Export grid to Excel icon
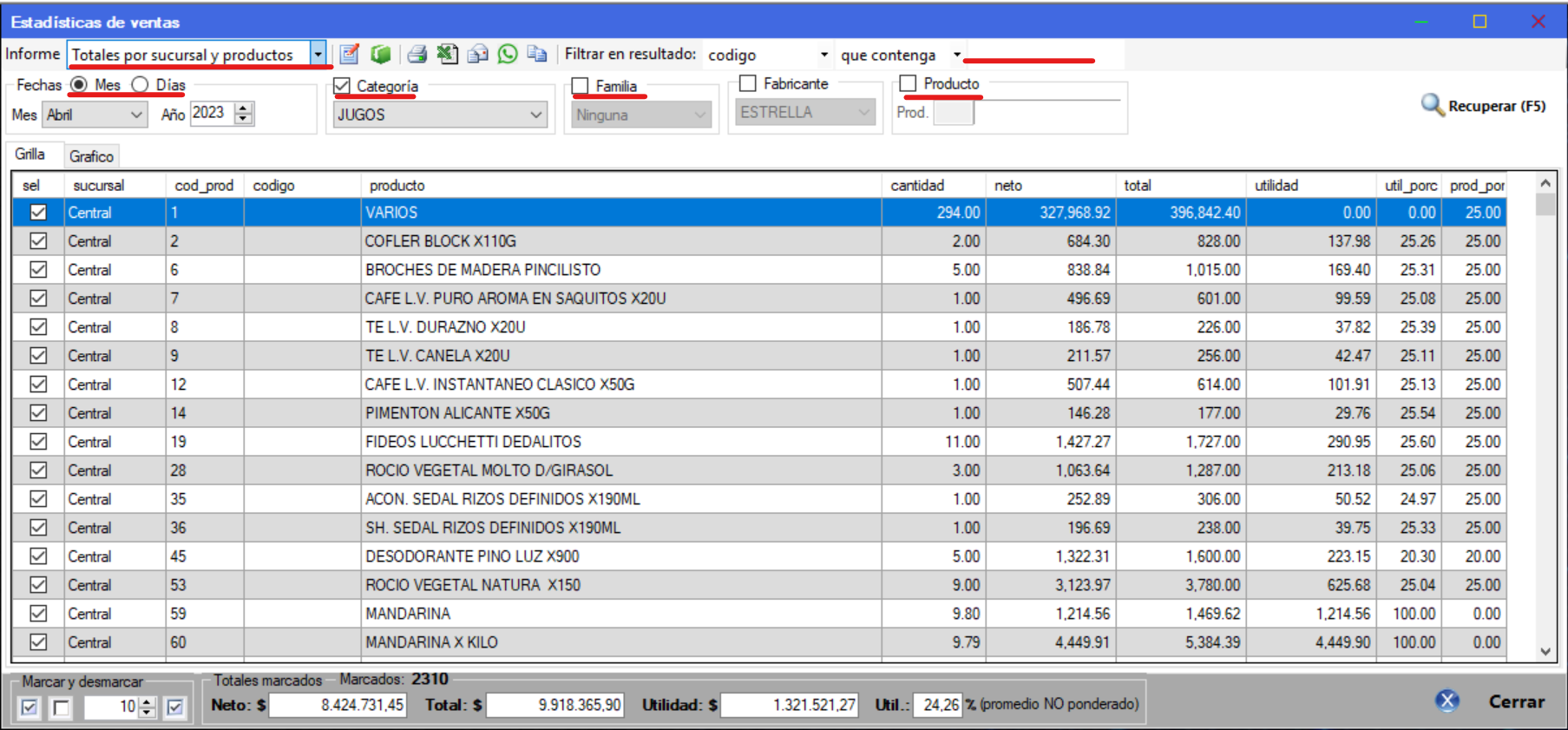 point(447,55)
